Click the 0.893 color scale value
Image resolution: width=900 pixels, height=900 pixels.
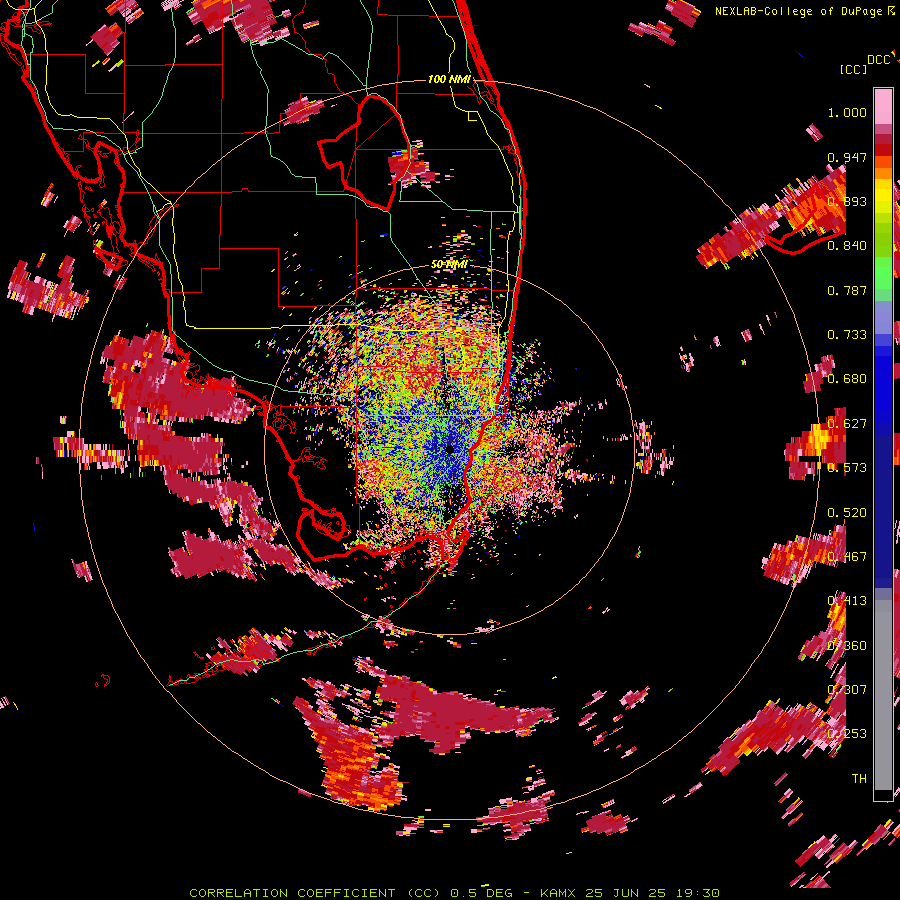[x=847, y=201]
